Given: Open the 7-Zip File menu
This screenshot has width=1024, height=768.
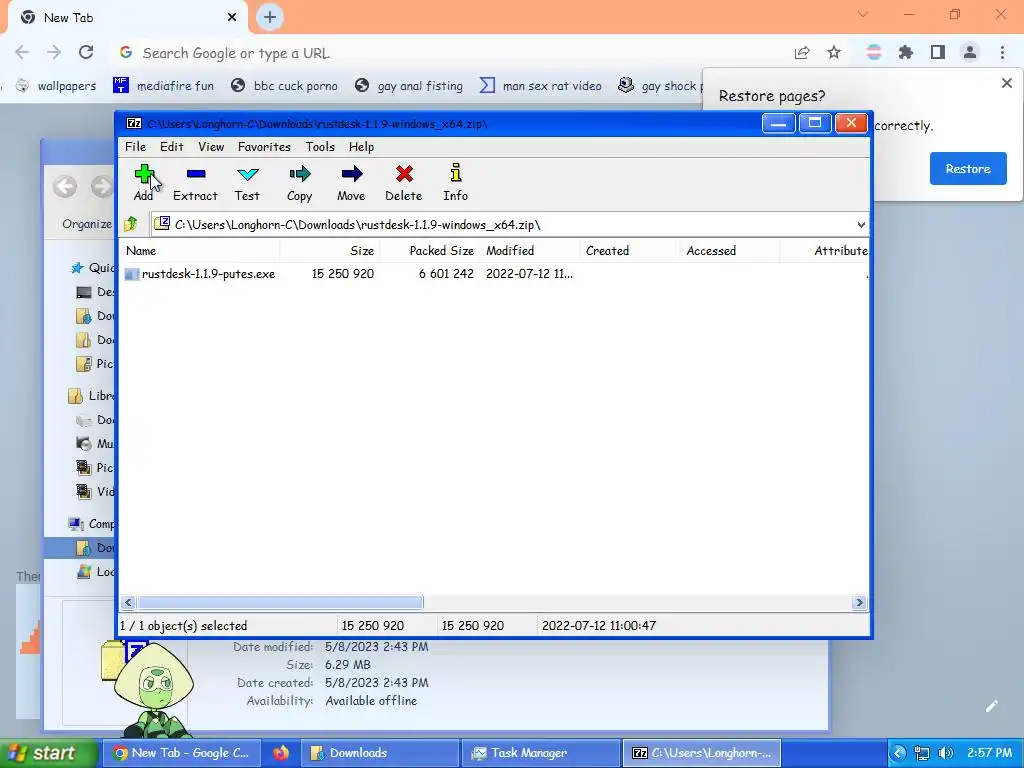Looking at the screenshot, I should (135, 147).
